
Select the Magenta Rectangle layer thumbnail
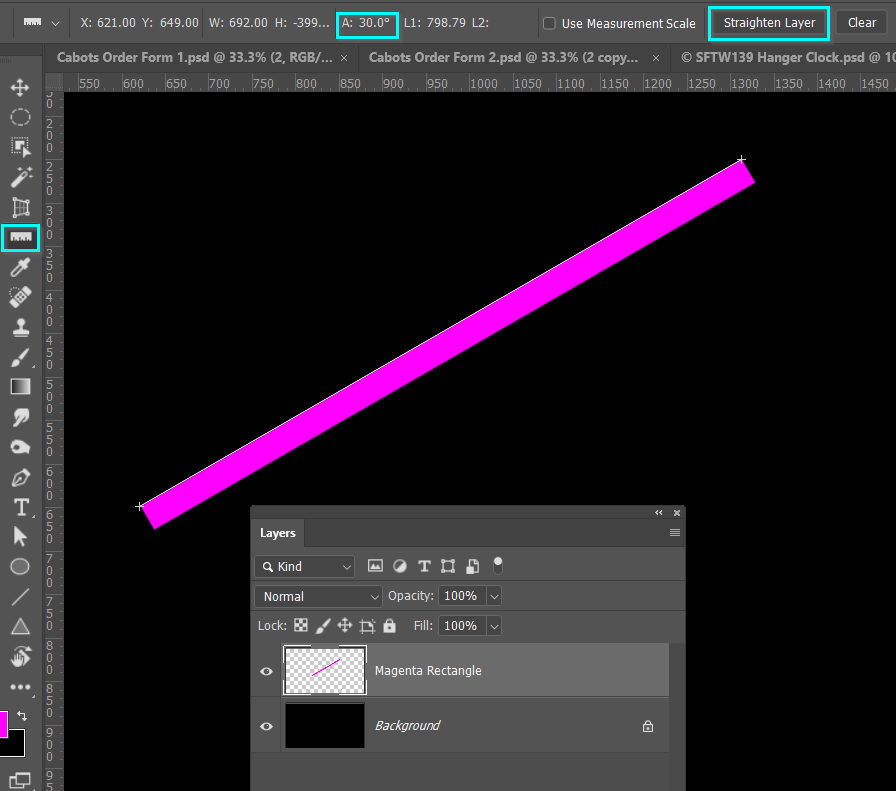pos(325,670)
